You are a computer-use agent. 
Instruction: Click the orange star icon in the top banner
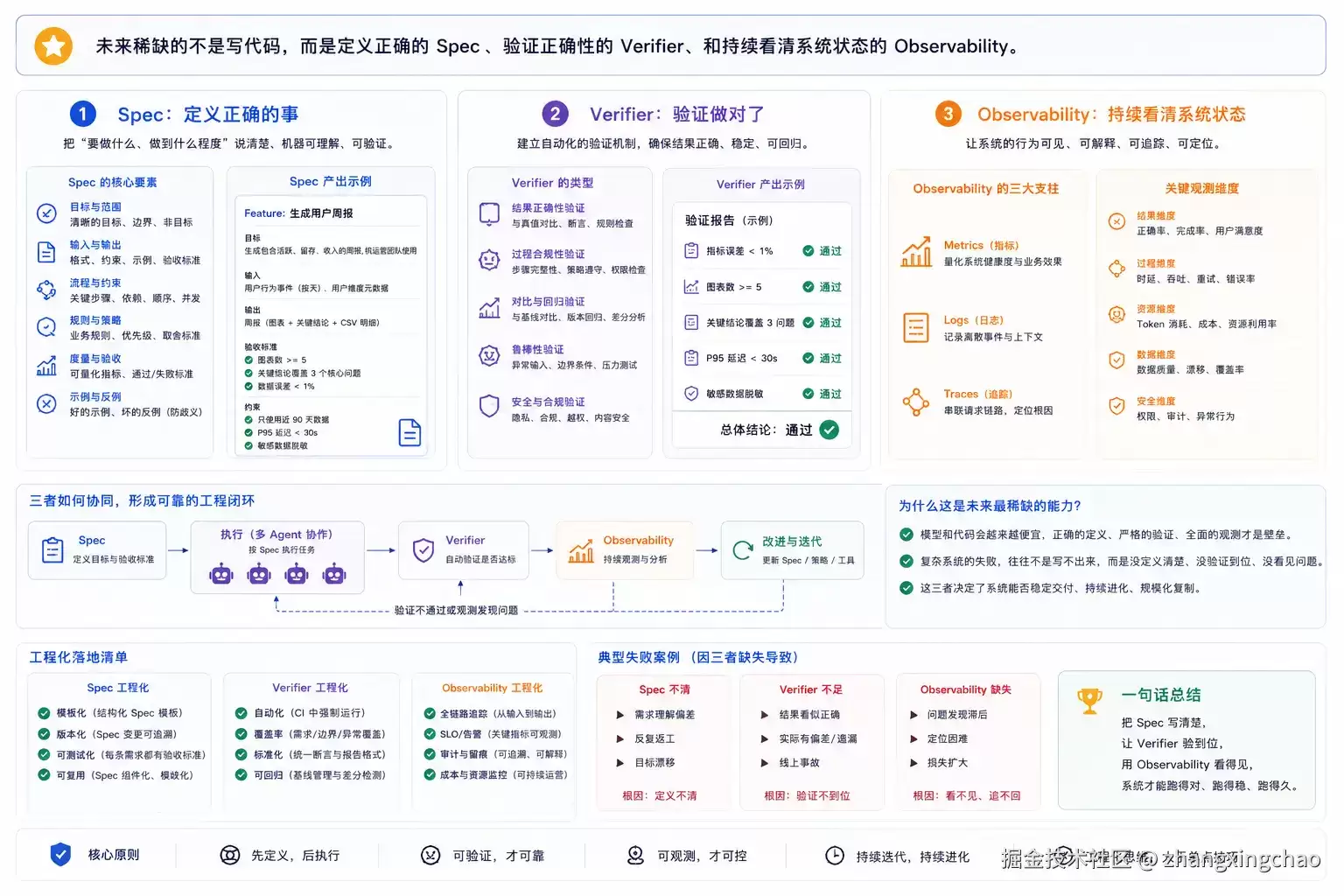click(53, 45)
